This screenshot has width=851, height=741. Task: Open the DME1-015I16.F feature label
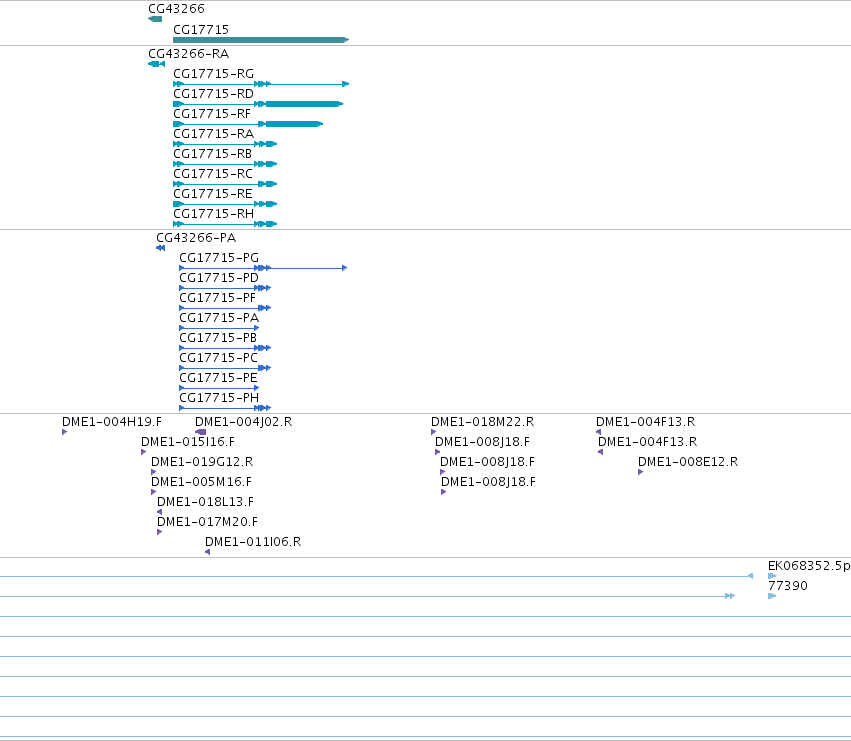(x=188, y=442)
